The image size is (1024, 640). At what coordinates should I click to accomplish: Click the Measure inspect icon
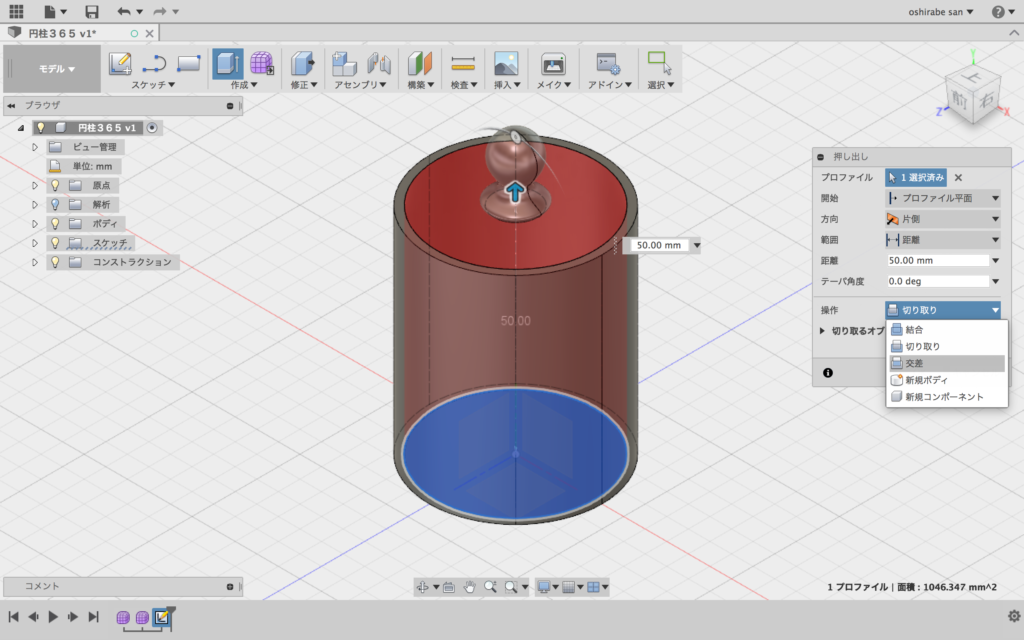click(x=463, y=63)
